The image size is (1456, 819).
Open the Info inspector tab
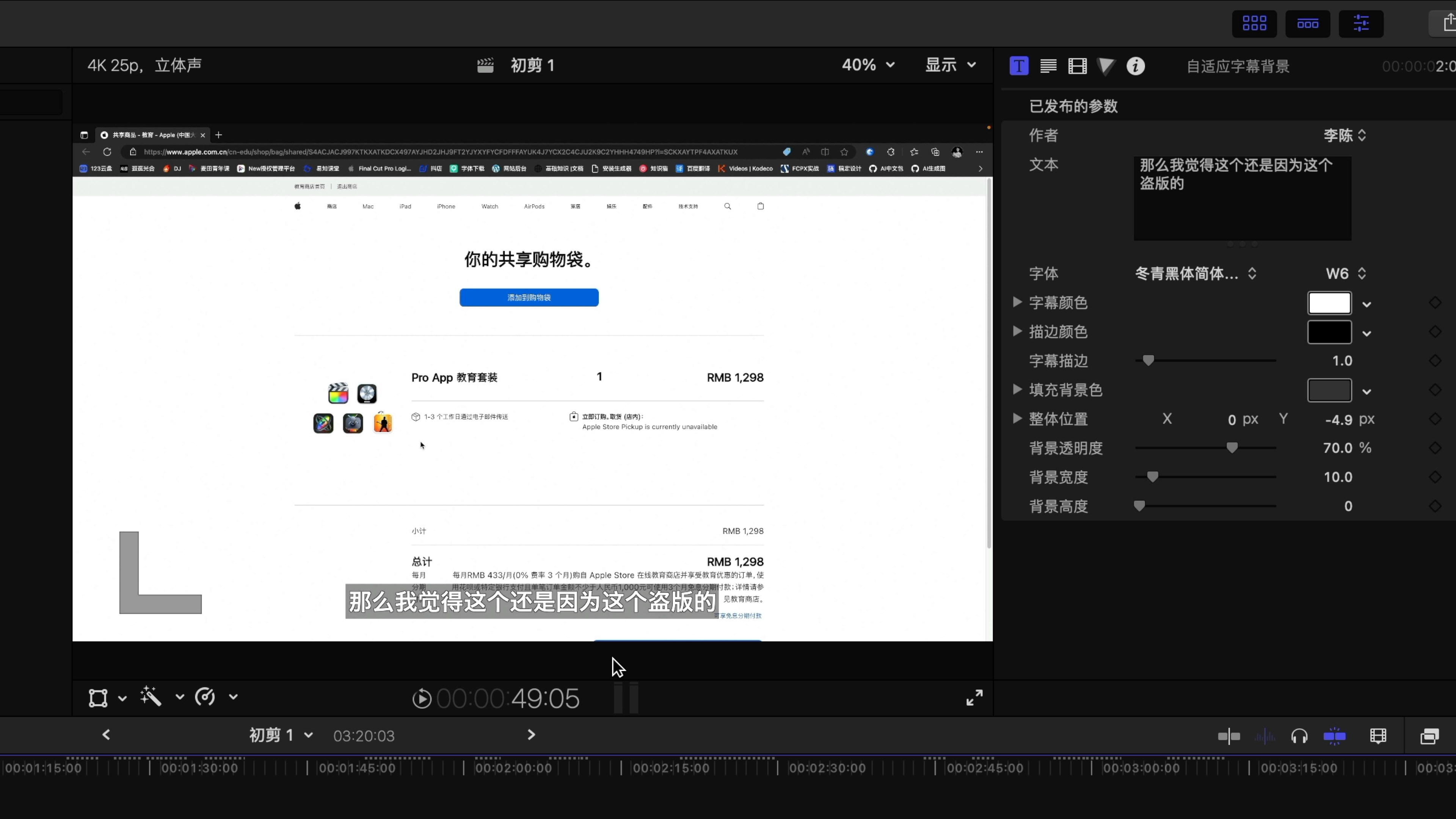[x=1136, y=66]
